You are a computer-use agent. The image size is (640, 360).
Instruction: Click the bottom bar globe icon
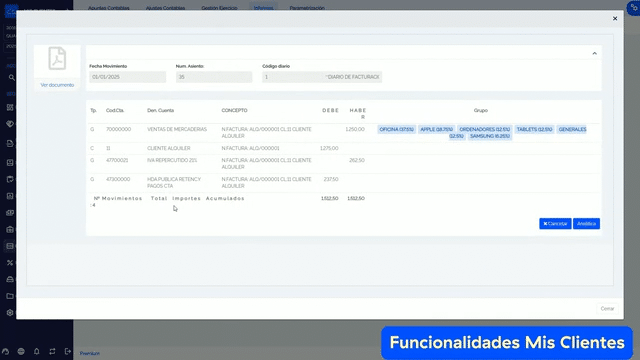tap(21, 351)
